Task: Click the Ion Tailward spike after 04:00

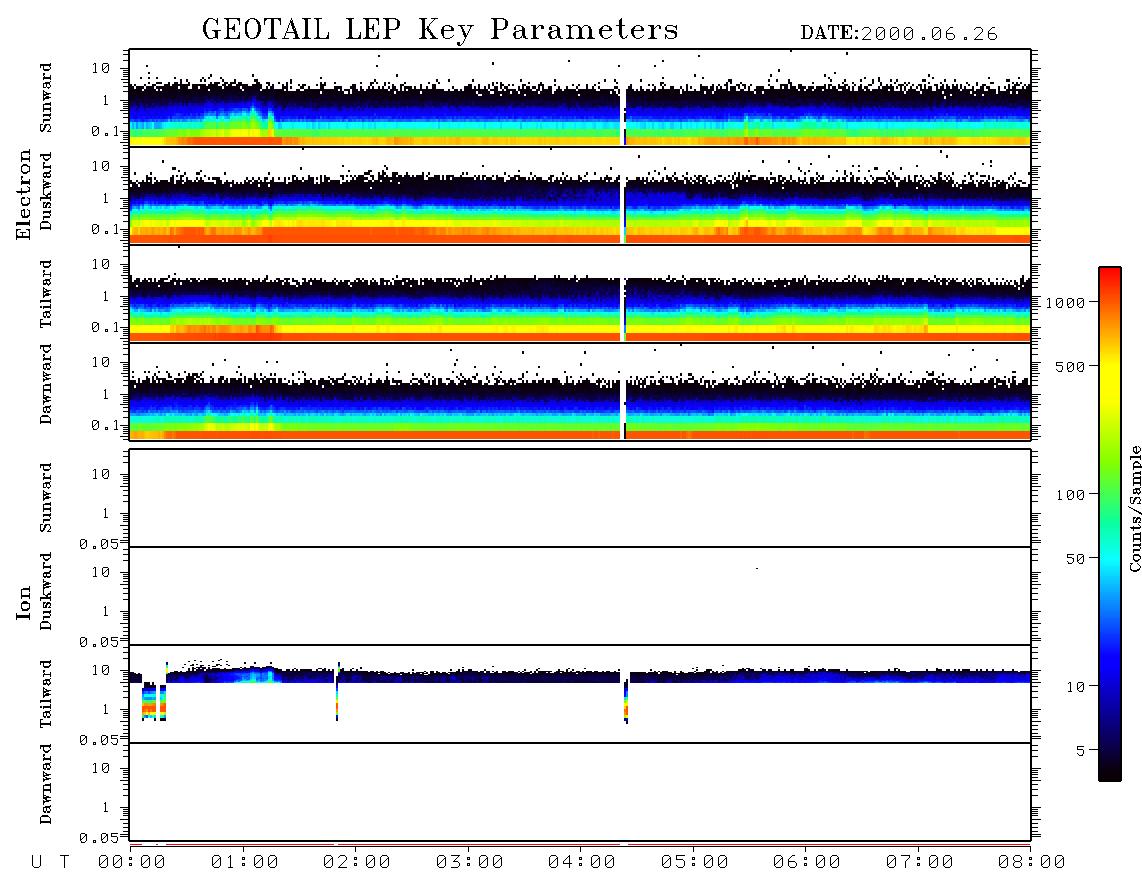Action: click(626, 701)
